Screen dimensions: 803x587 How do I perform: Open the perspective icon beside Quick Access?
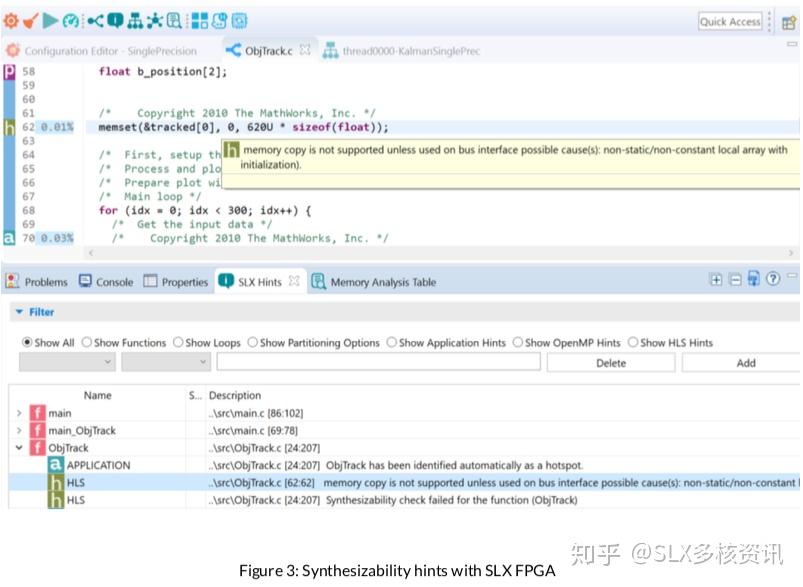point(789,23)
